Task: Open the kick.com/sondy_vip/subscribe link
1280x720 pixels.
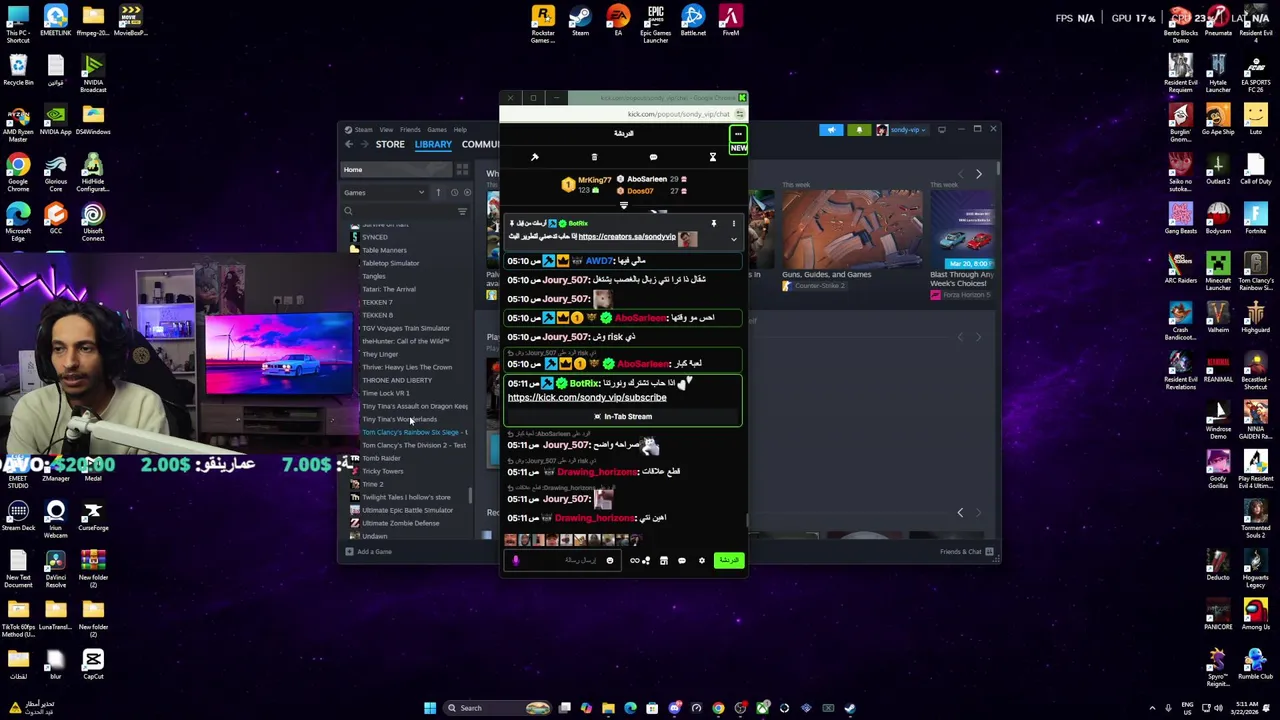Action: pos(587,398)
